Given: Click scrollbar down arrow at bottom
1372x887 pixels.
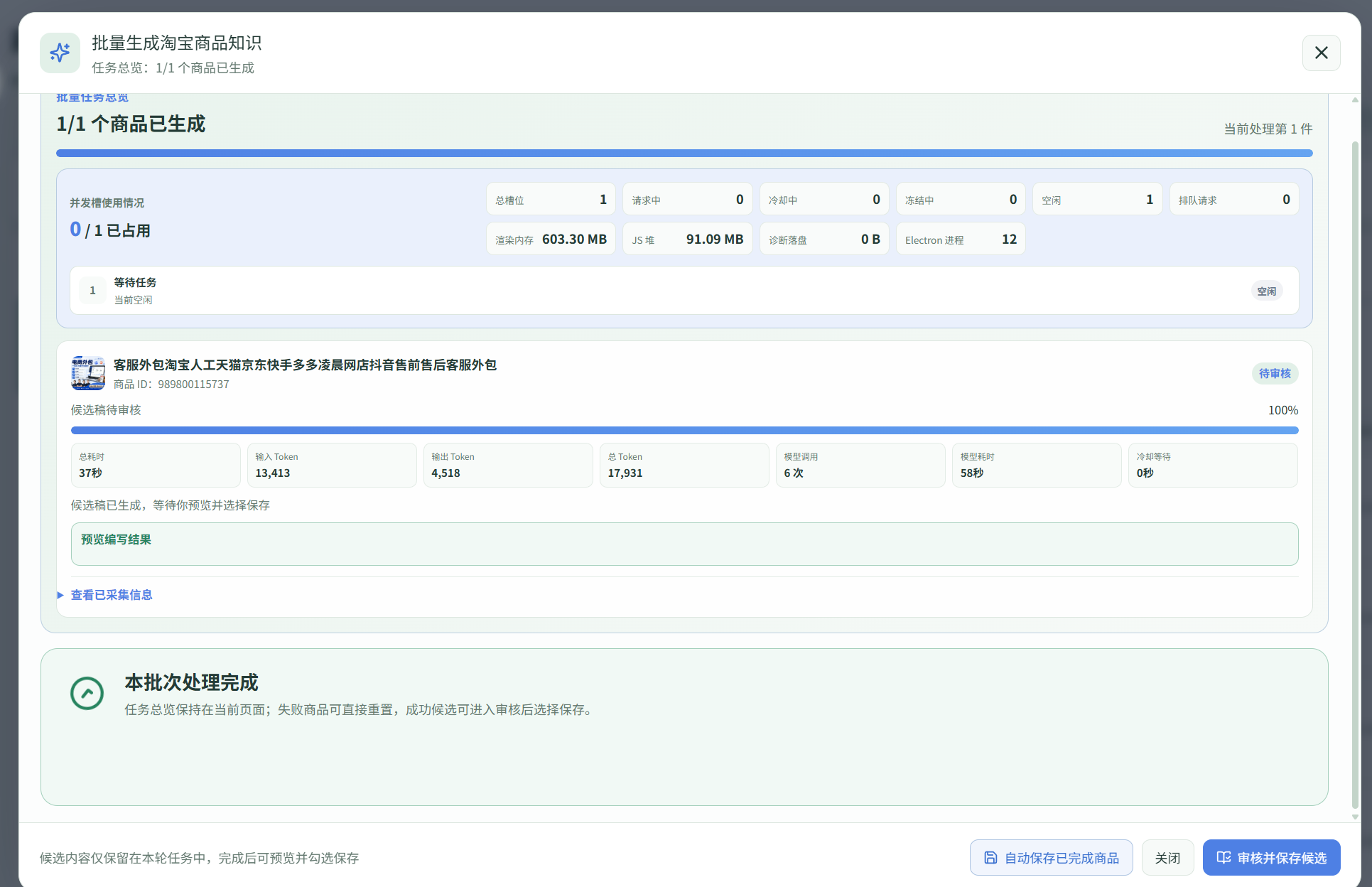Looking at the screenshot, I should (x=1355, y=817).
